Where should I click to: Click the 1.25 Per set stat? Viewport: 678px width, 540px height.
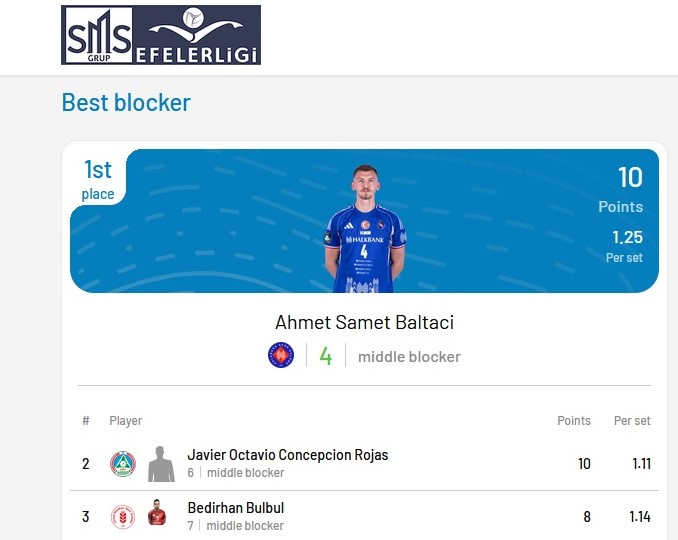(627, 246)
